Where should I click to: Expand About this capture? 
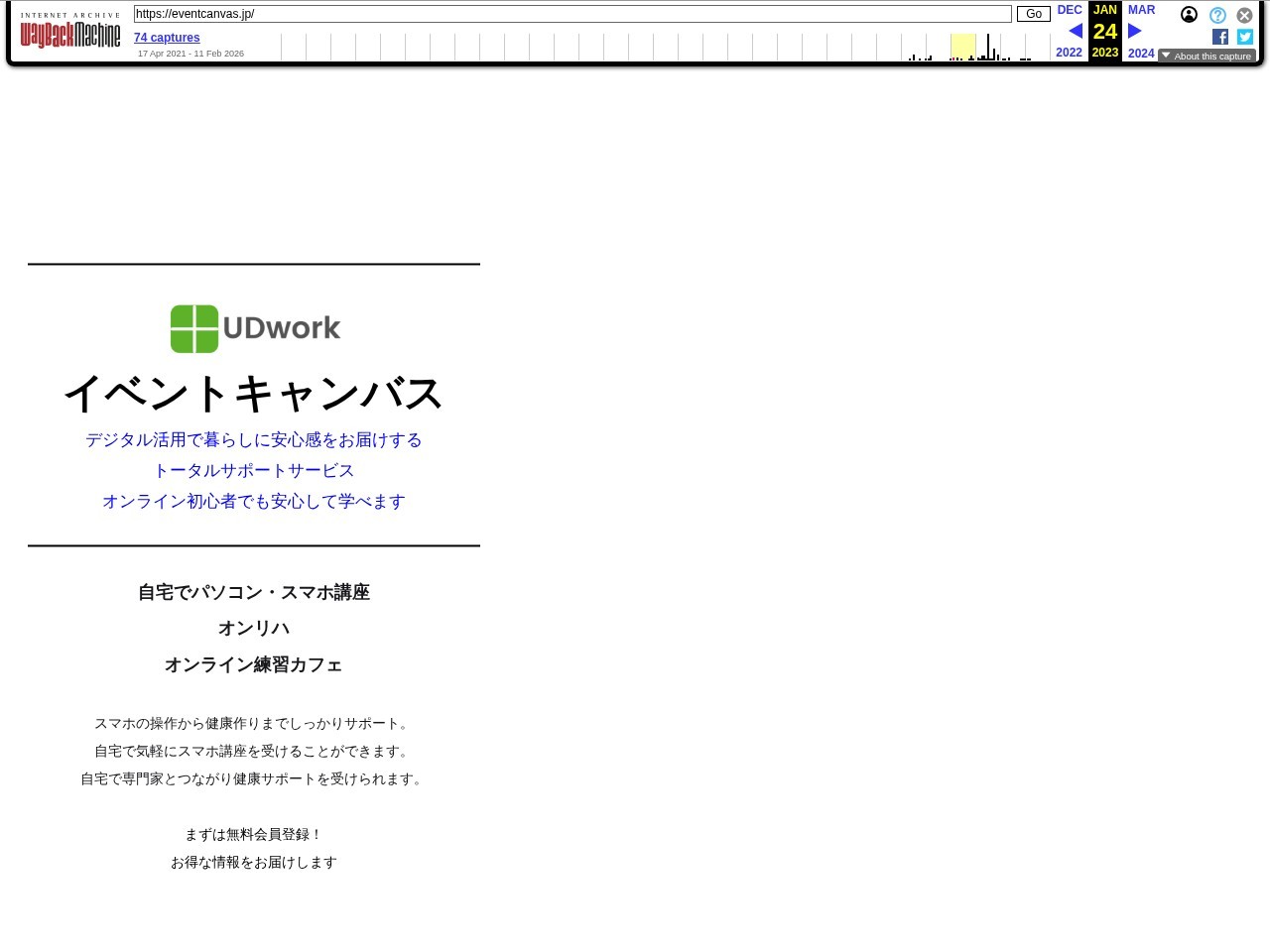(1206, 56)
